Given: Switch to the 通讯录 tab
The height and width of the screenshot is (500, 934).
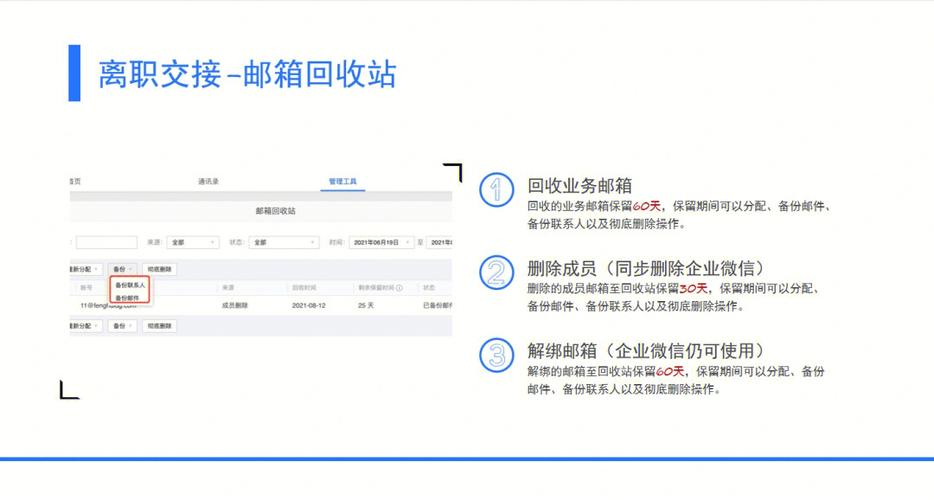Looking at the screenshot, I should (x=208, y=181).
